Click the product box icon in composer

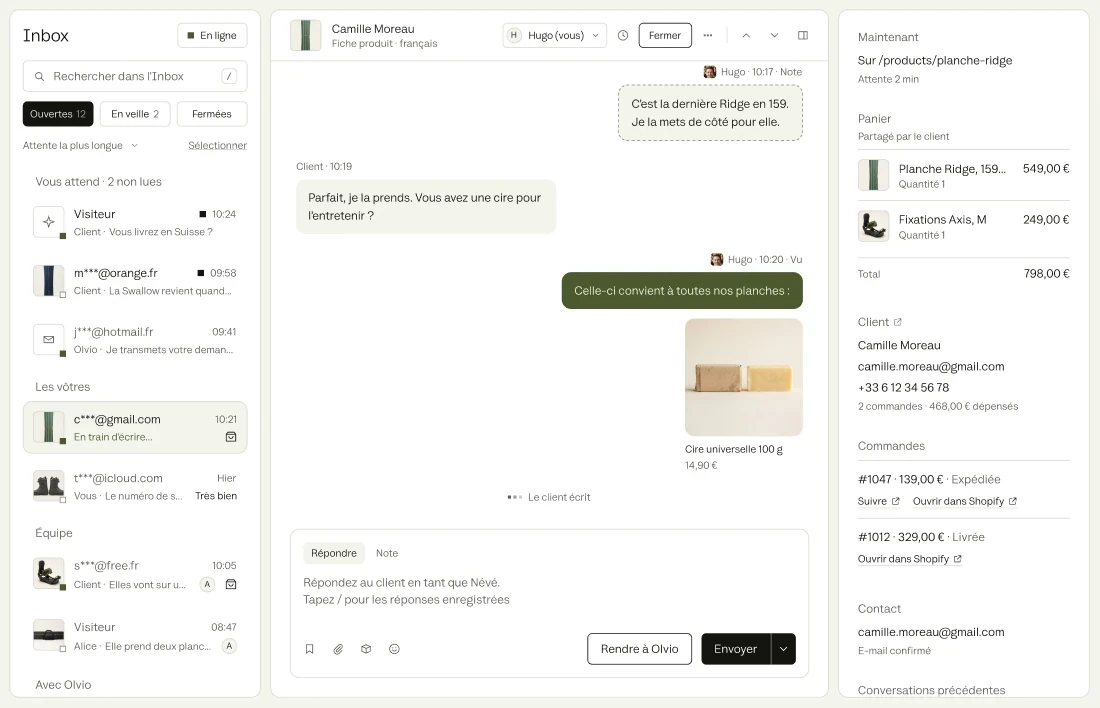(x=366, y=649)
